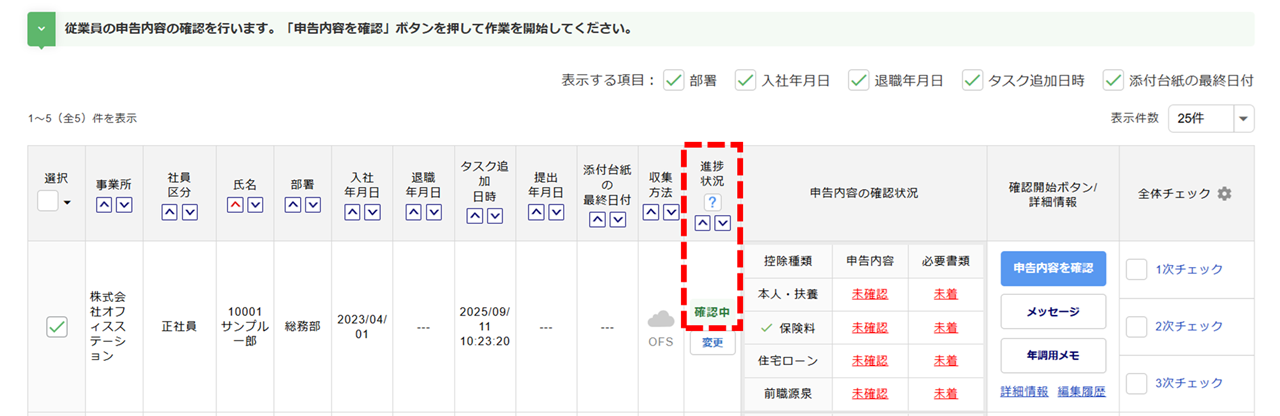This screenshot has height=416, width=1280.
Task: Click the 変更 status button
Action: click(x=713, y=342)
